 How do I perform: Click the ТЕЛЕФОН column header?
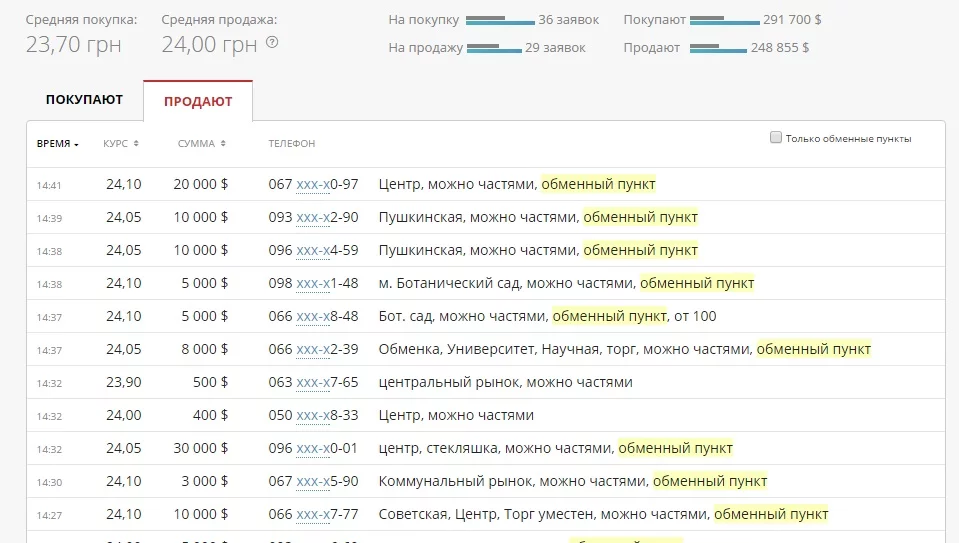pos(292,144)
